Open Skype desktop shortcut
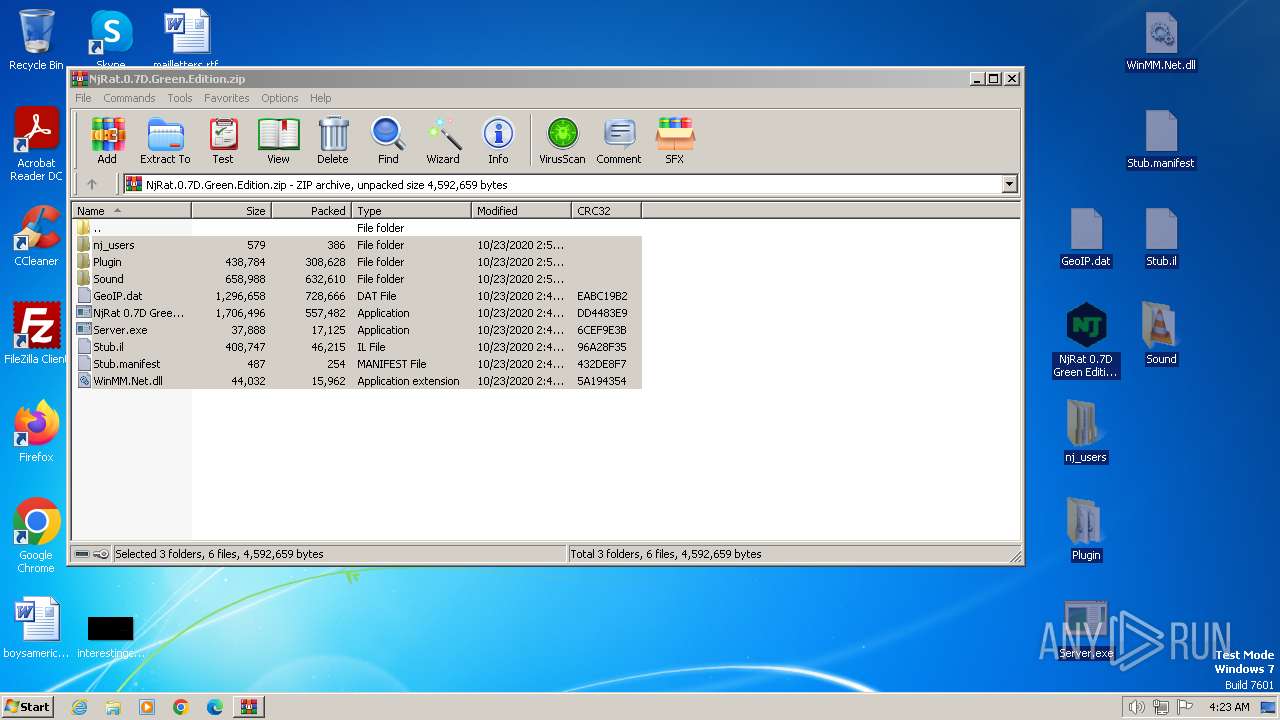Viewport: 1280px width, 720px height. pos(111,40)
